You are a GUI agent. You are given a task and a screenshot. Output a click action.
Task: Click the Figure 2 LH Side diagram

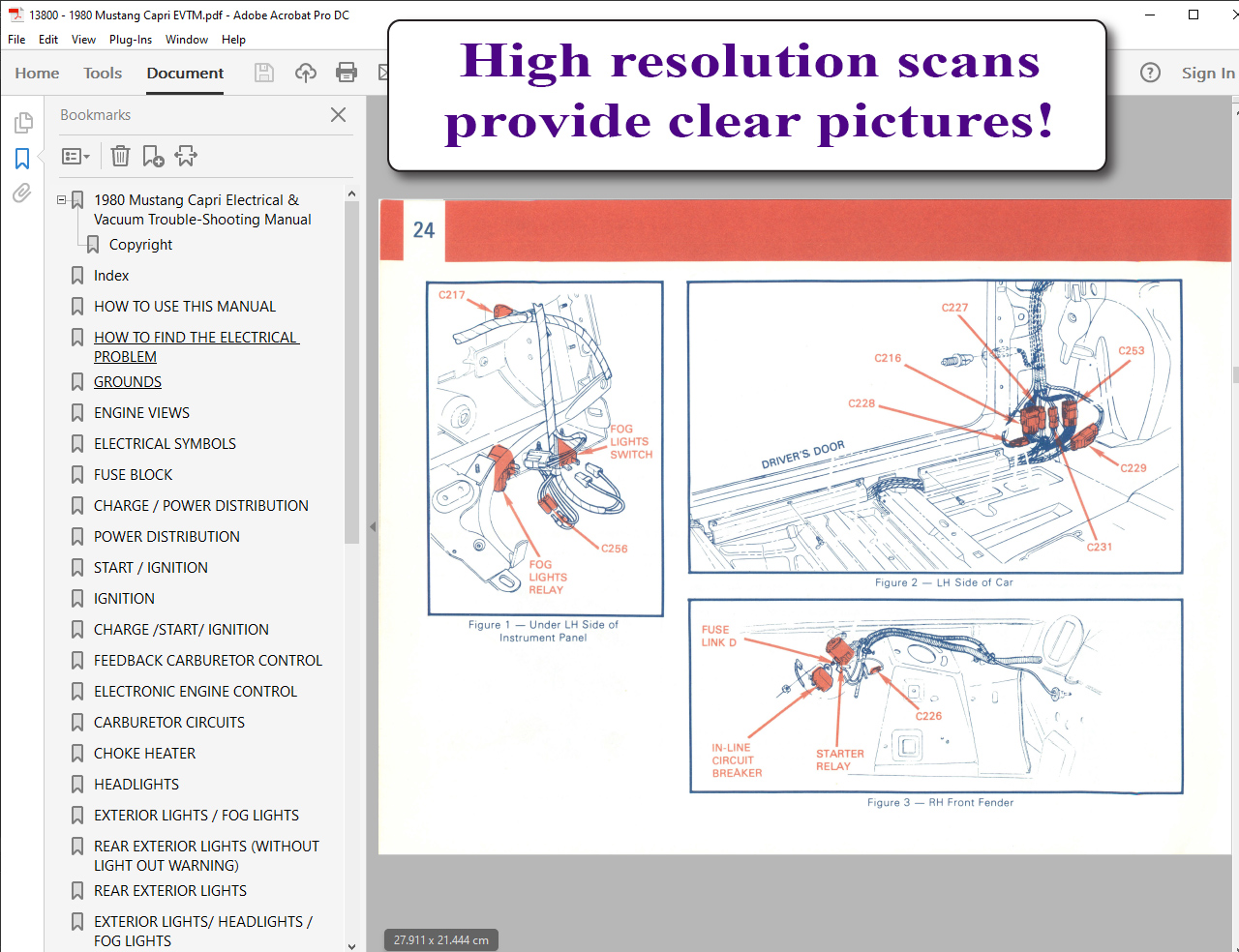point(935,427)
